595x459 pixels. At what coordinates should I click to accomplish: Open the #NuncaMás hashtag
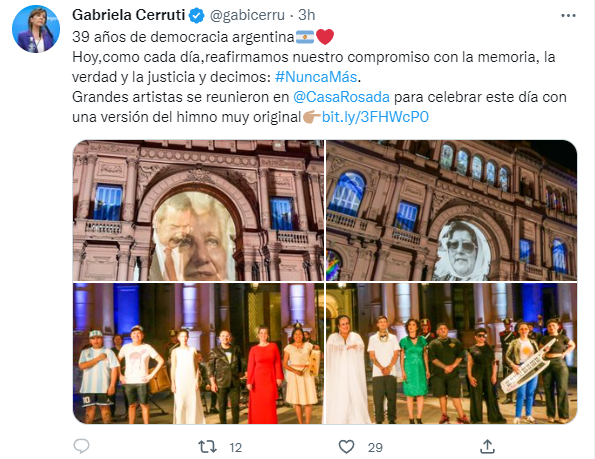point(316,77)
